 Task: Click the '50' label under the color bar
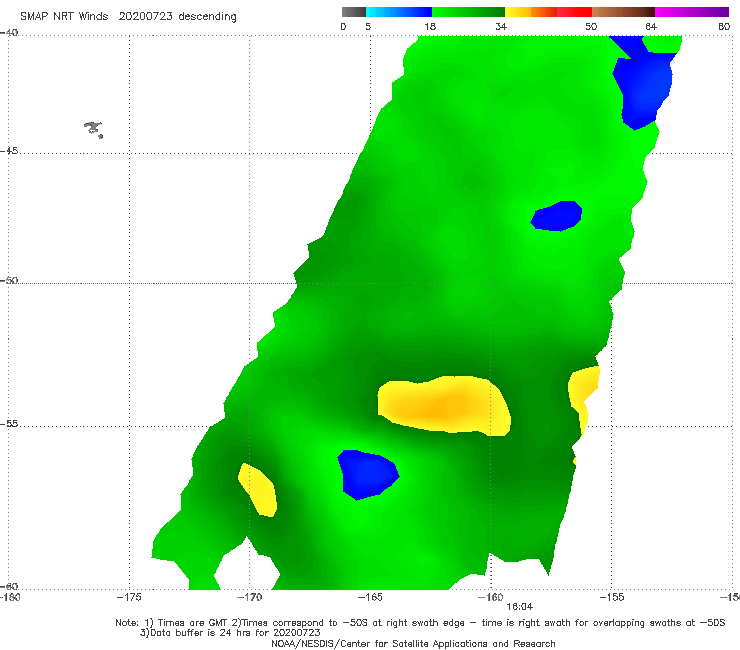(x=591, y=27)
